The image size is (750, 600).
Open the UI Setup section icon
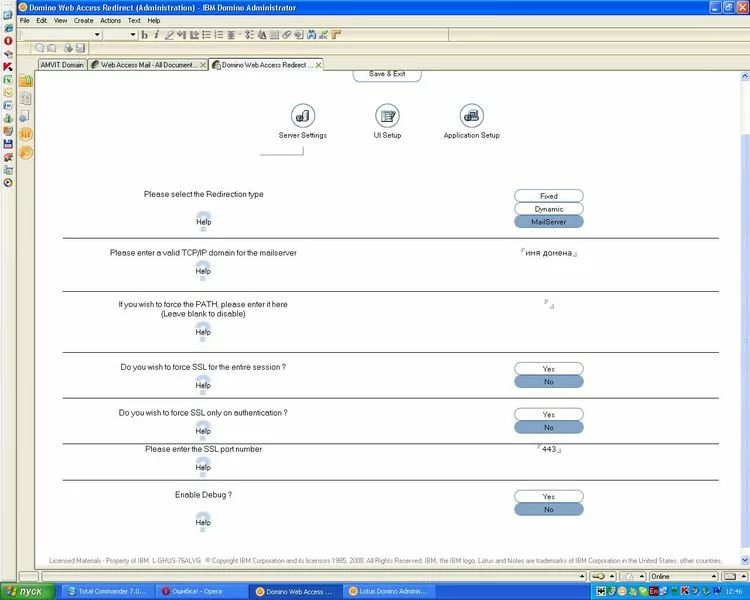pos(387,115)
